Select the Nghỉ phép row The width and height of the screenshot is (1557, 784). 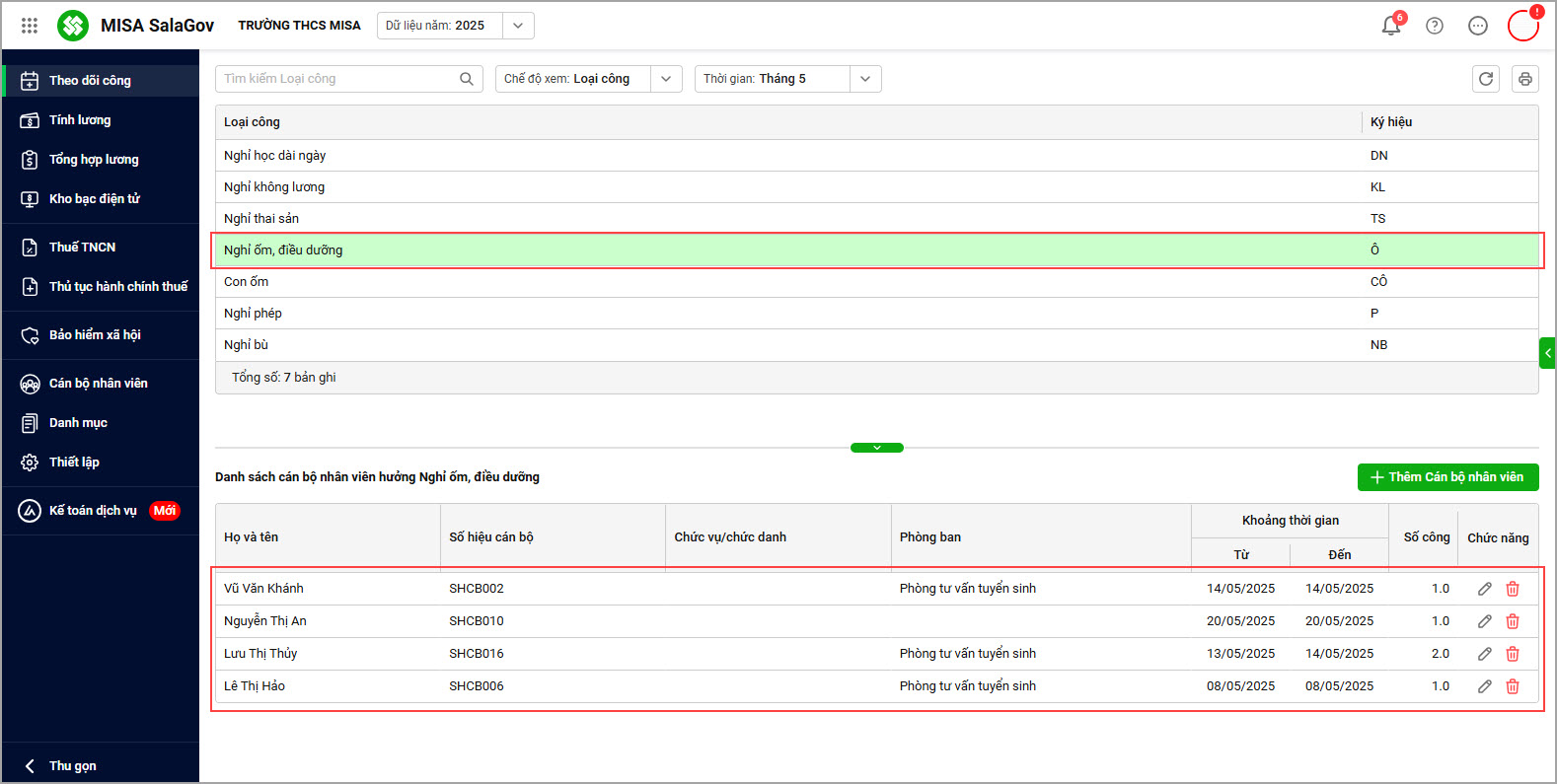[253, 314]
